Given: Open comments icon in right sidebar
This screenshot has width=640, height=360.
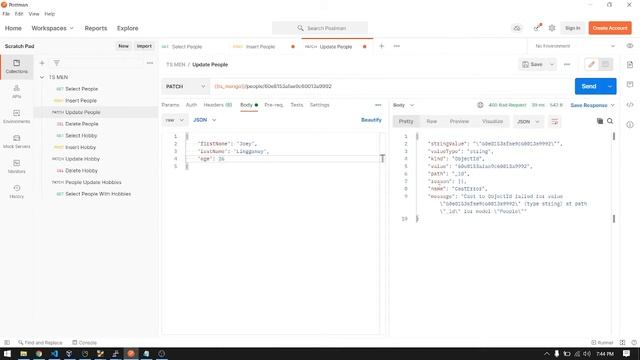Looking at the screenshot, I should [x=630, y=84].
